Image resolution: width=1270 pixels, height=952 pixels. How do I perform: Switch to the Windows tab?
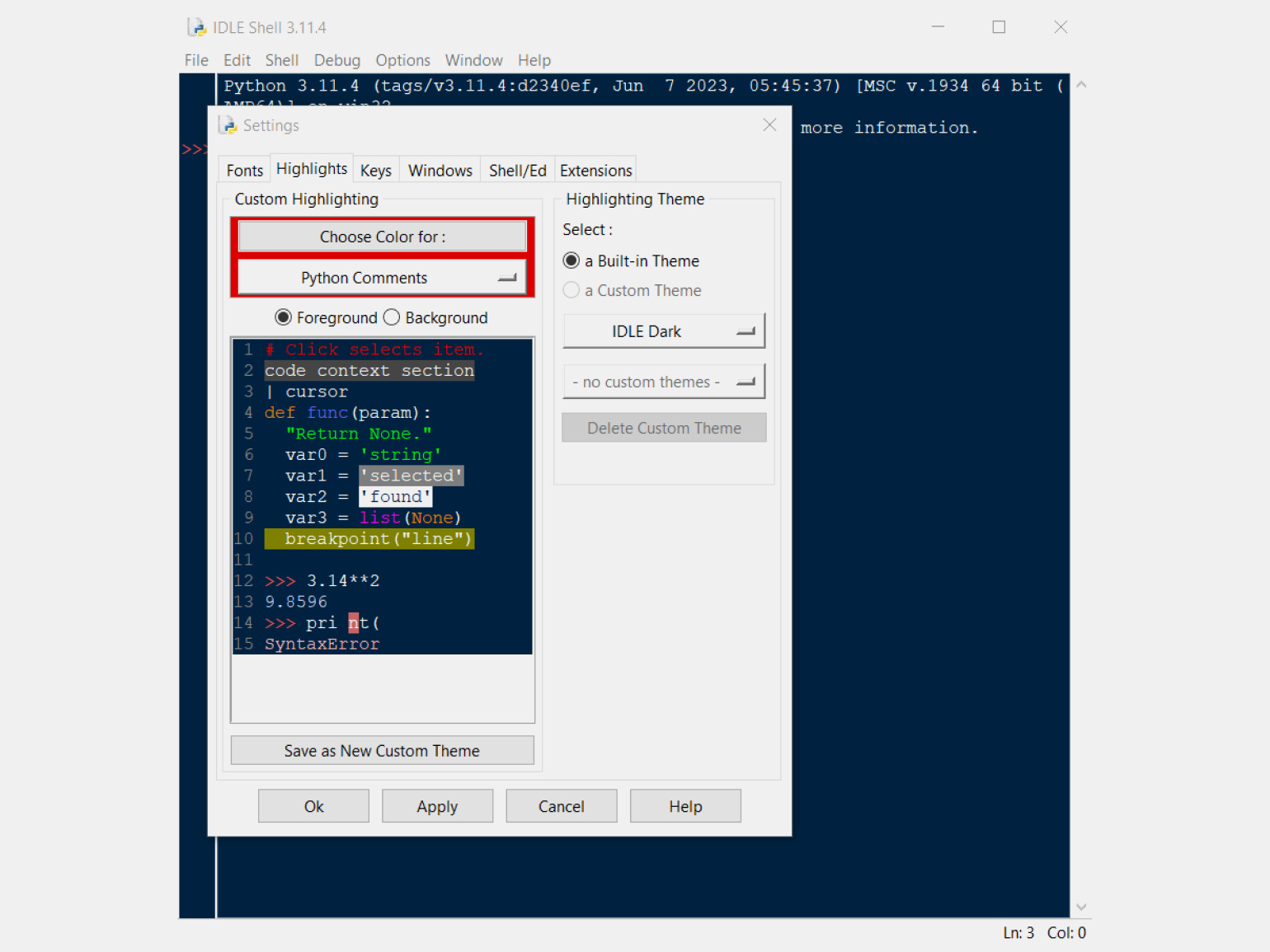pyautogui.click(x=440, y=171)
